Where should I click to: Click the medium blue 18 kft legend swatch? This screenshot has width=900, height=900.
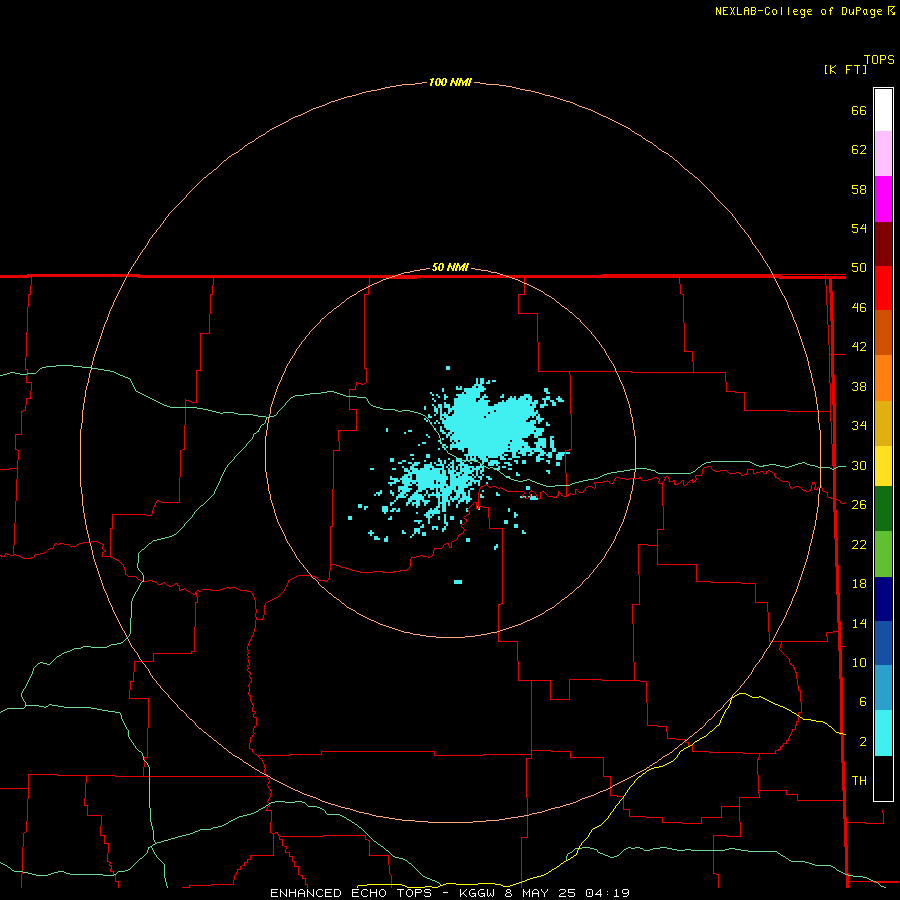click(883, 643)
